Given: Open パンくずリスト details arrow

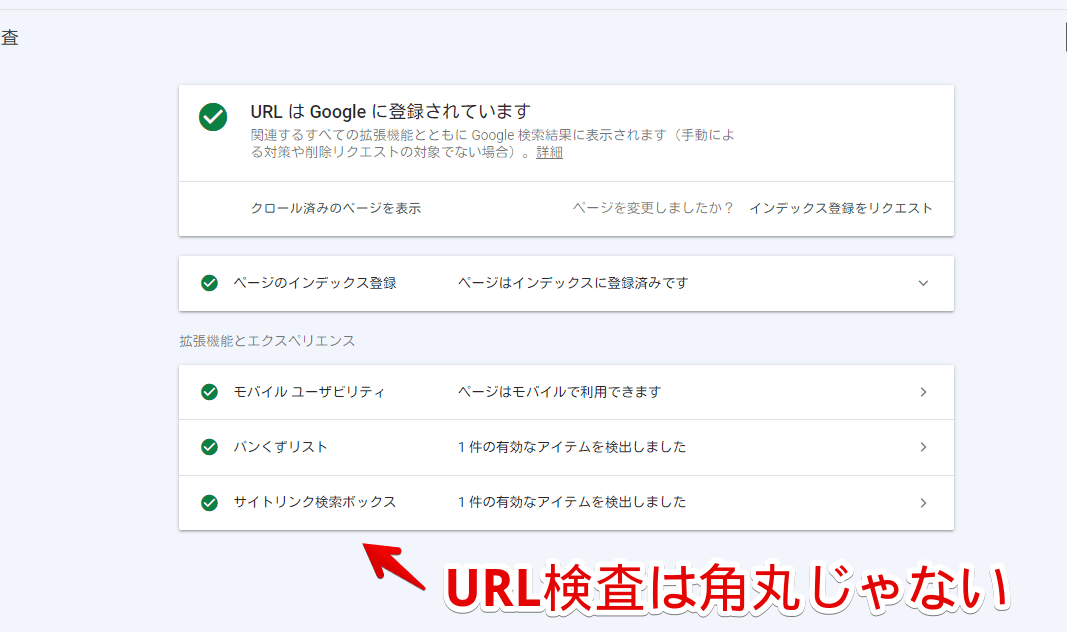Looking at the screenshot, I should (923, 447).
